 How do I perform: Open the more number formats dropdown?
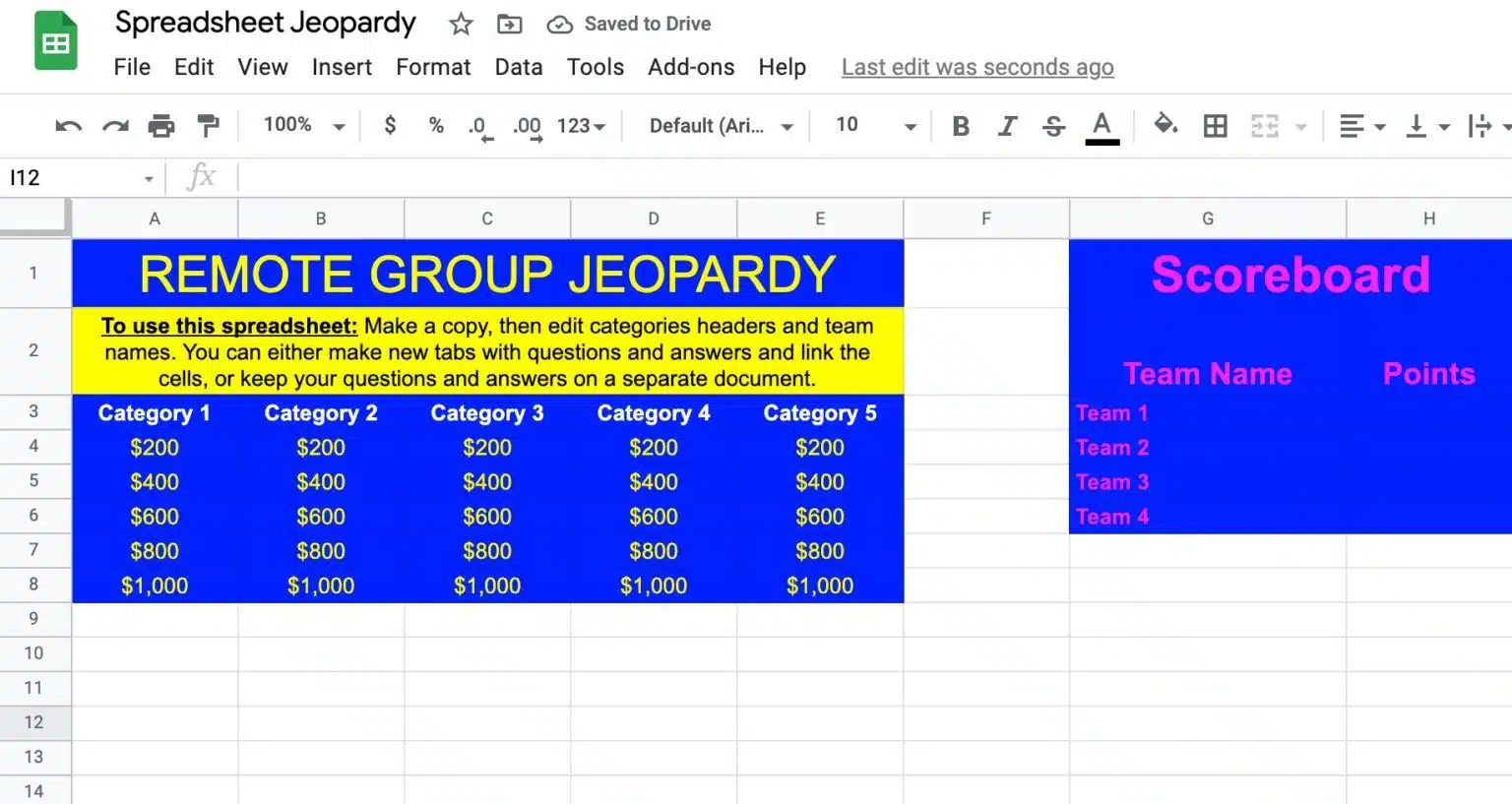tap(580, 126)
